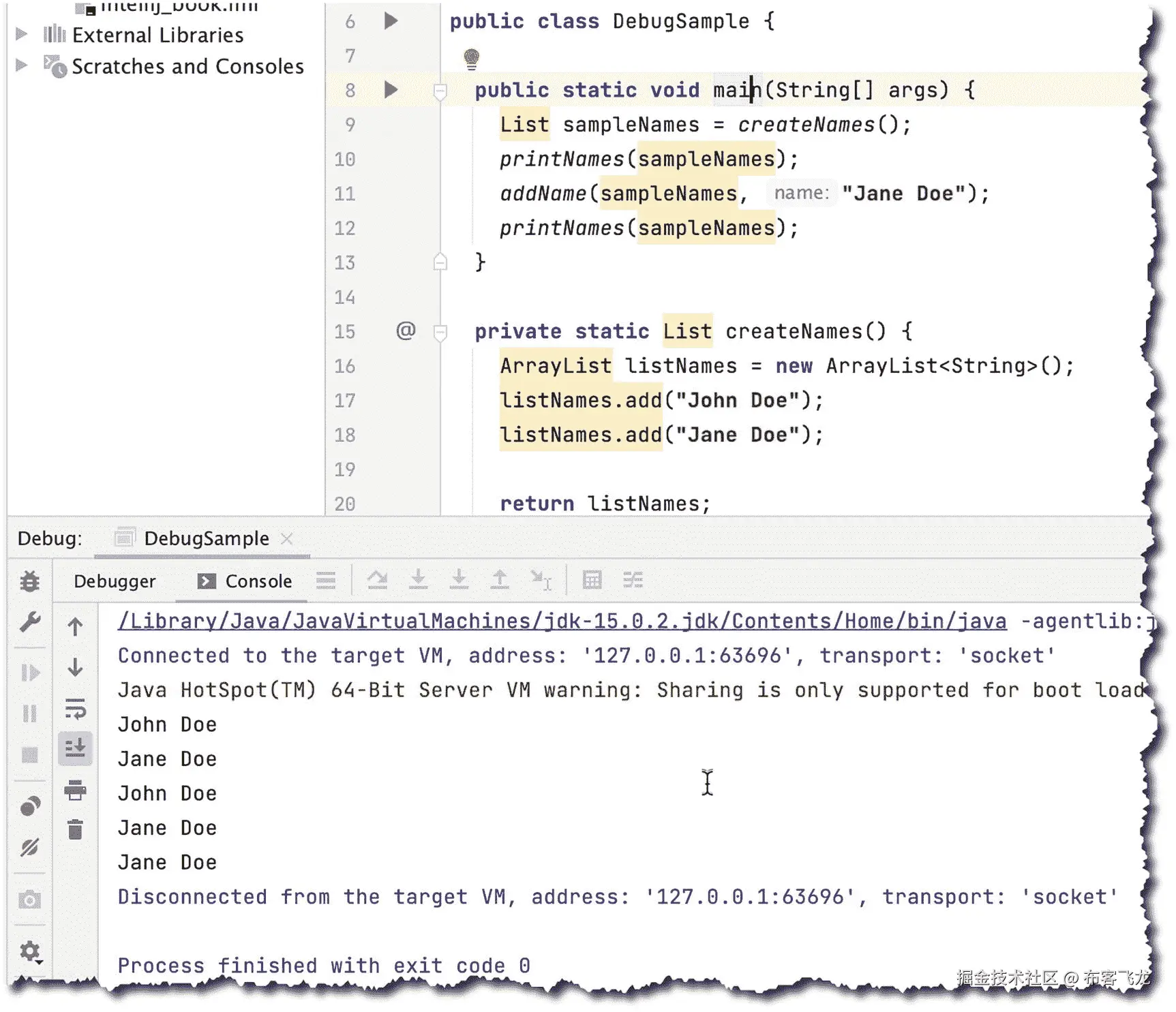
Task: Click the Print console icon
Action: [x=75, y=790]
